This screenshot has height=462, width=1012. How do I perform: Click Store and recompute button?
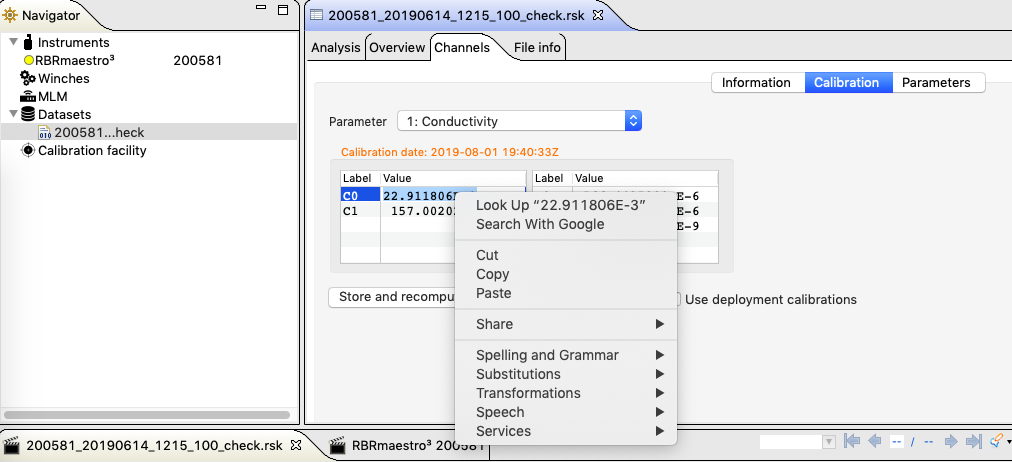tap(392, 297)
